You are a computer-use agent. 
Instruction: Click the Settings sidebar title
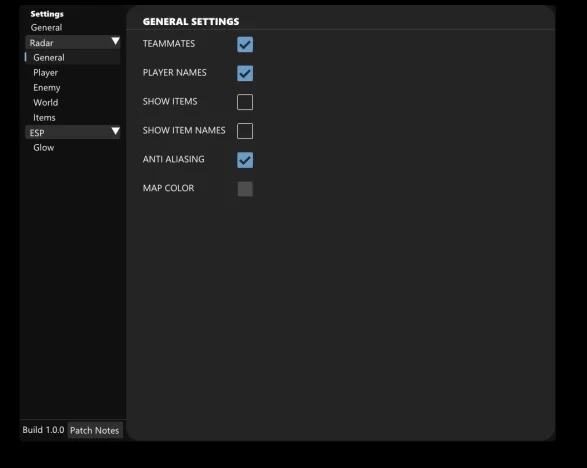(x=47, y=14)
